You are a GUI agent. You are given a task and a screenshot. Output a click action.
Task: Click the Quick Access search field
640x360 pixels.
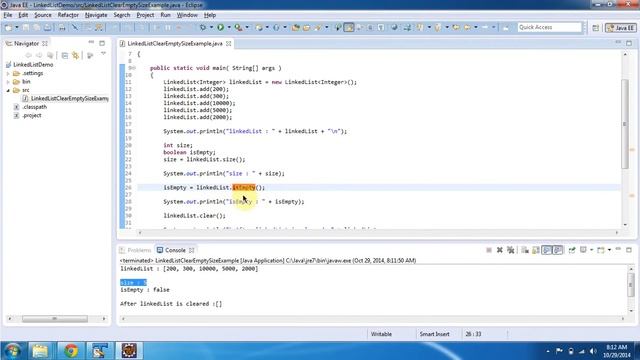click(x=549, y=27)
